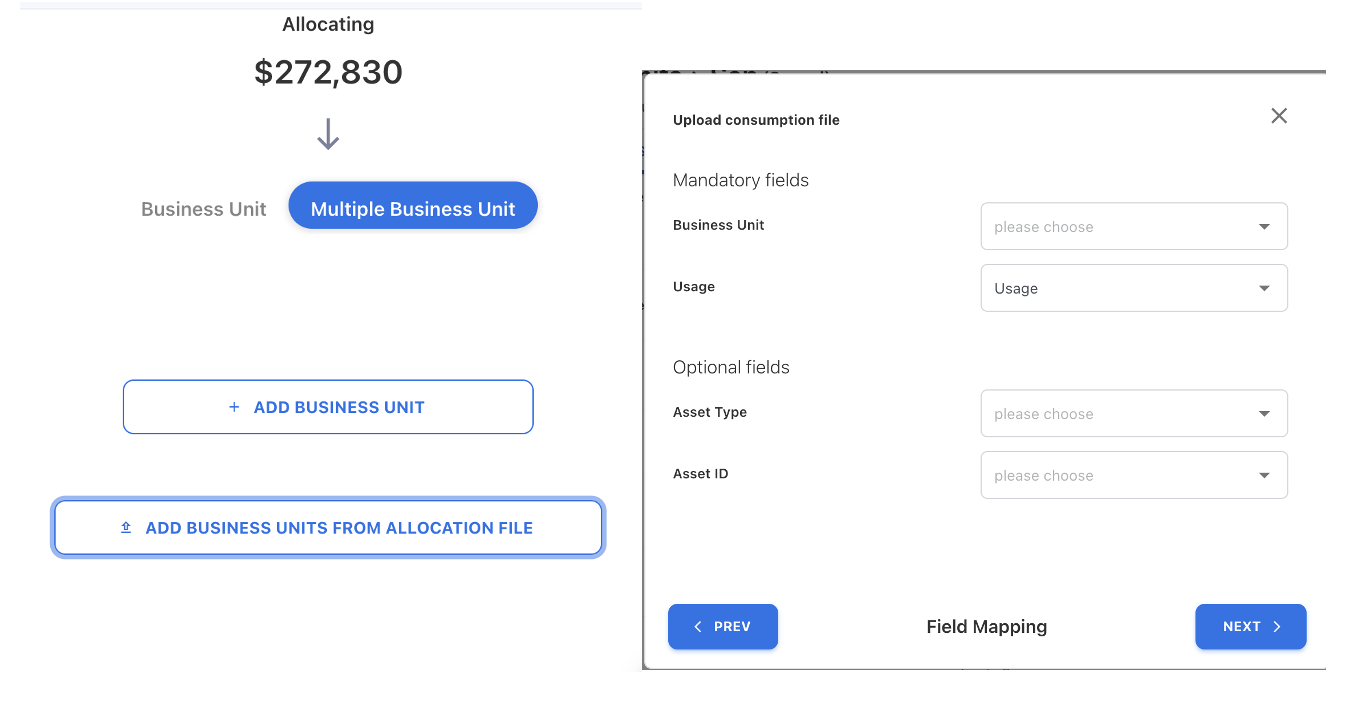The width and height of the screenshot is (1362, 706).
Task: Click the left chevron icon on PREV
Action: pyautogui.click(x=698, y=627)
